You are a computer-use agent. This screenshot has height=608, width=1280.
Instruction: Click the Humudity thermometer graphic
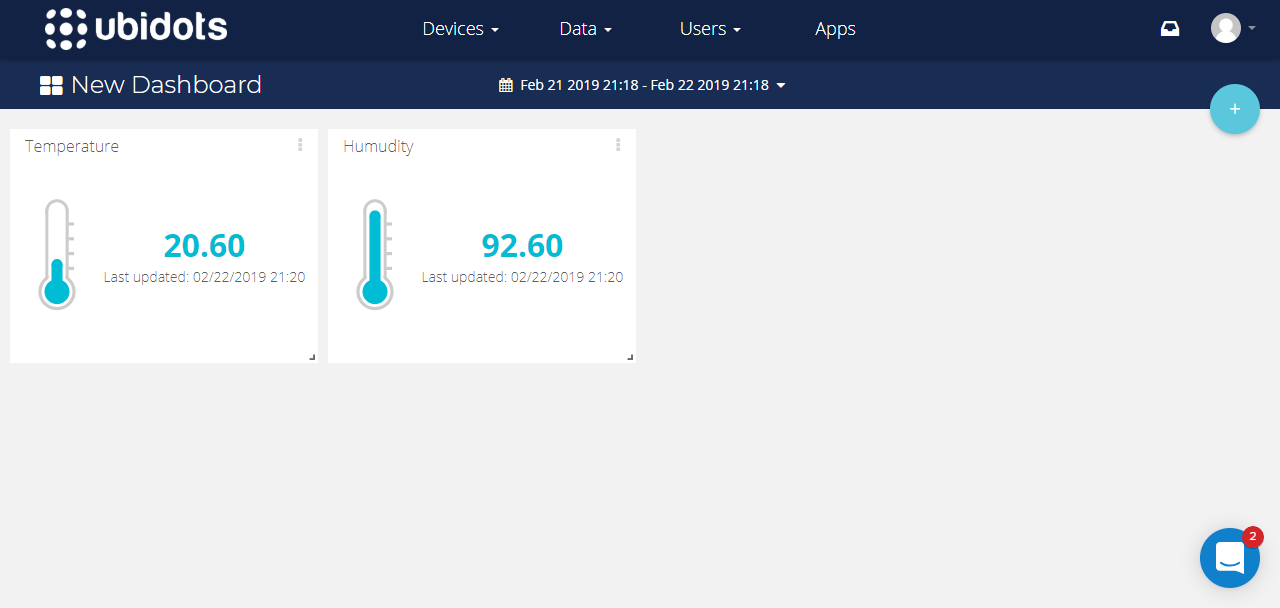pos(375,254)
